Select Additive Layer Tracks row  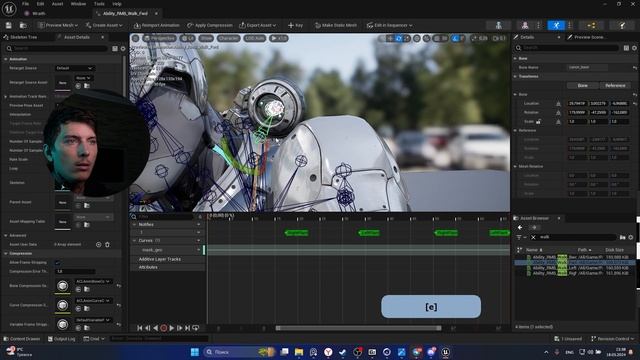(x=168, y=259)
